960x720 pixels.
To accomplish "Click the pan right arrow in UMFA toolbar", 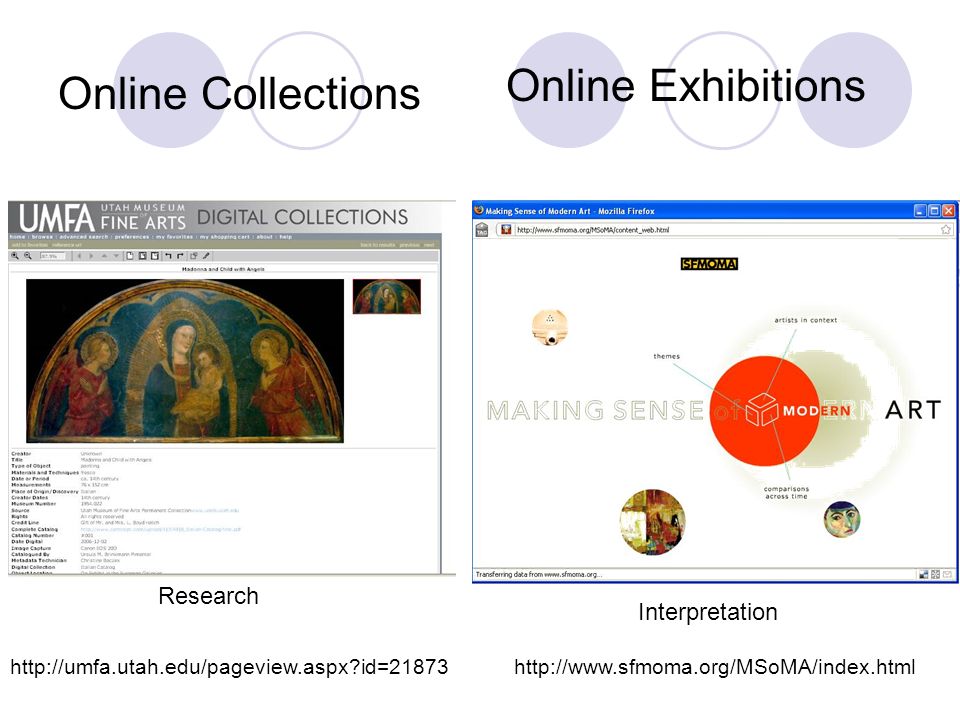I will 91,256.
